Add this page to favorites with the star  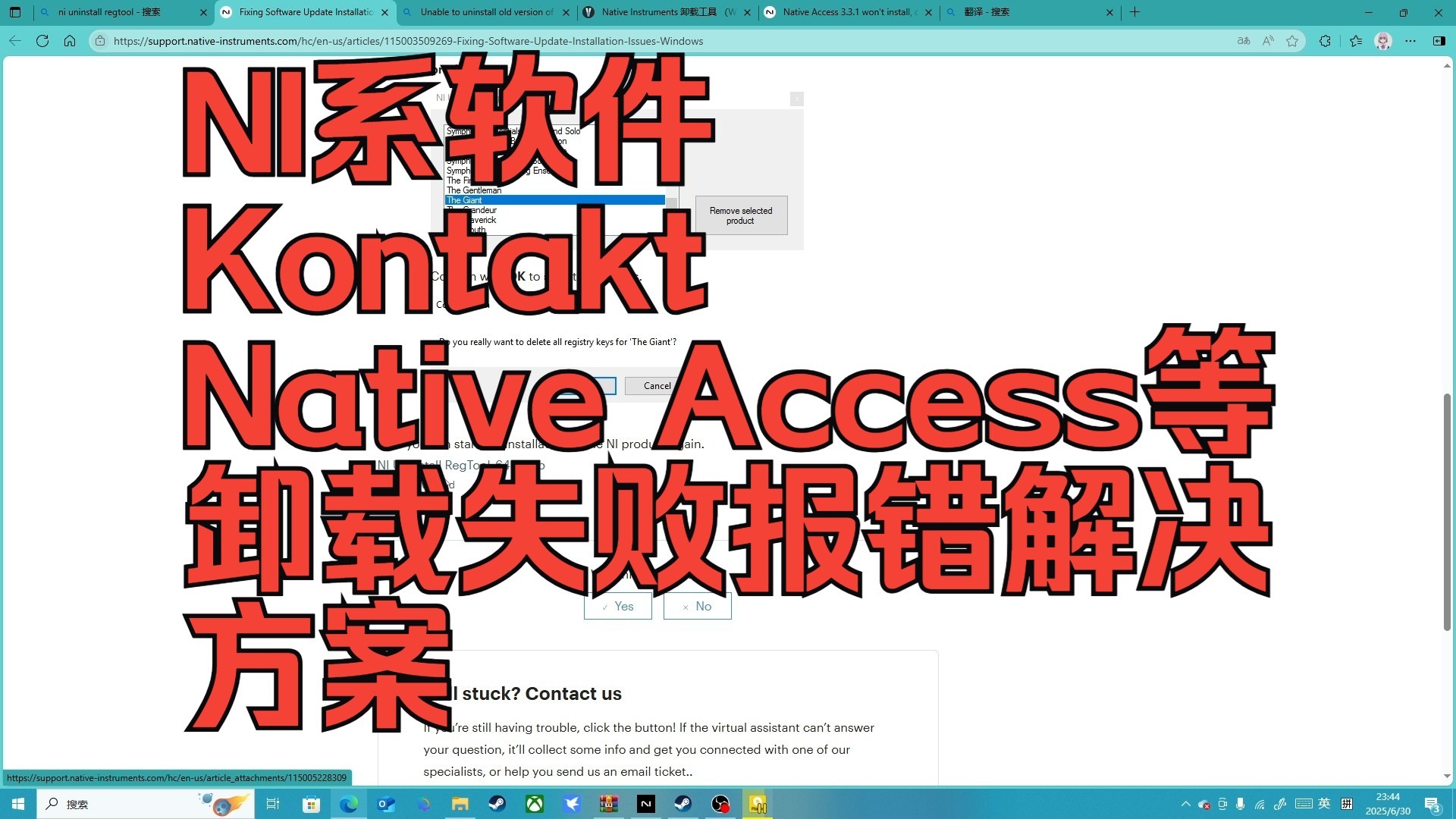click(1292, 41)
